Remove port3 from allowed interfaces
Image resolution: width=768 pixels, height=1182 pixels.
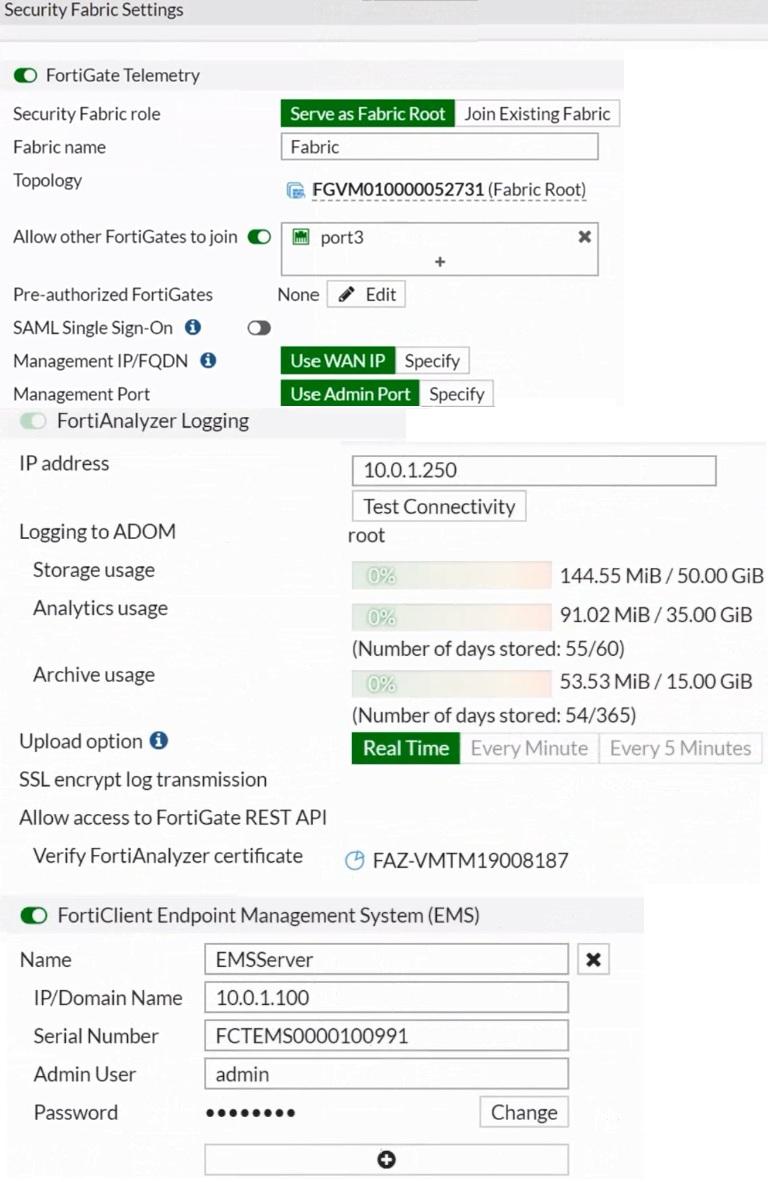point(585,237)
